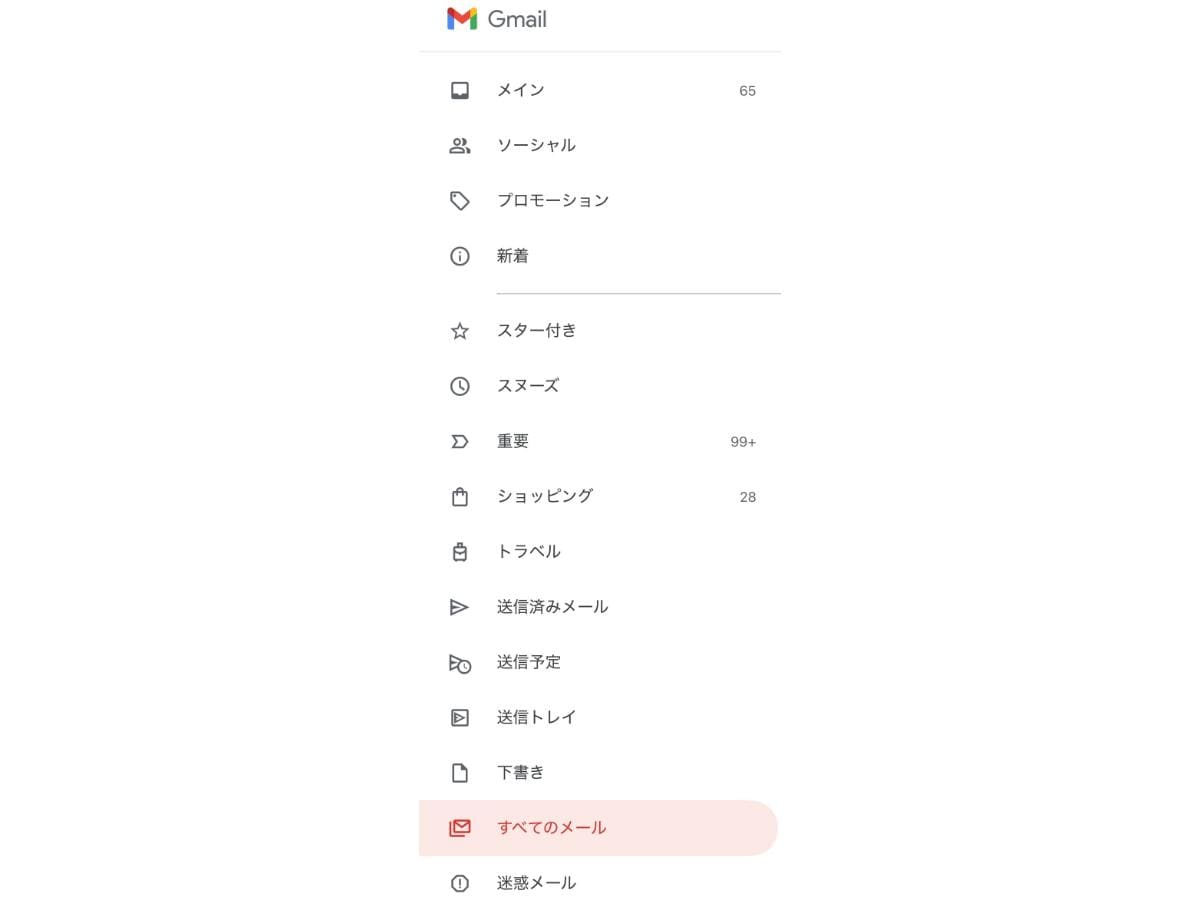Click the 迷惑メール warning icon
The image size is (1200, 900).
pyautogui.click(x=459, y=883)
